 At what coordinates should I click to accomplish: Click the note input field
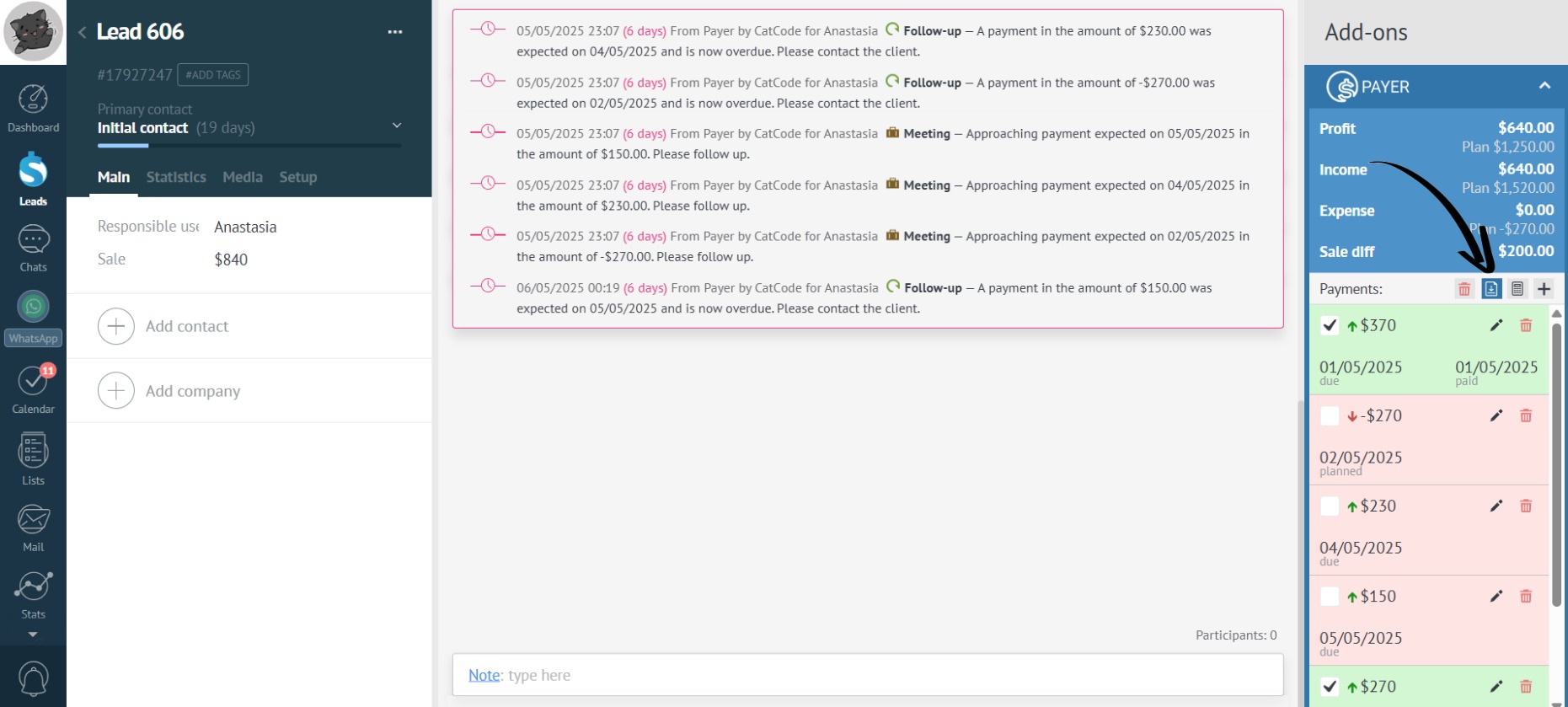point(867,675)
